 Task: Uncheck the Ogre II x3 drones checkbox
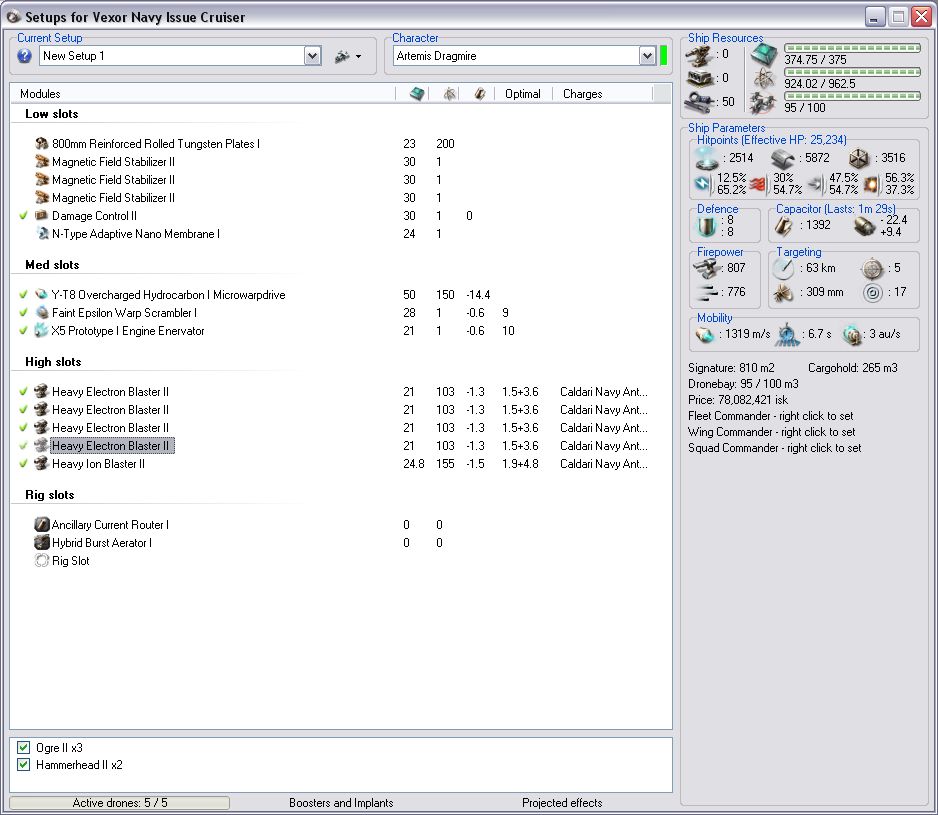[x=24, y=747]
